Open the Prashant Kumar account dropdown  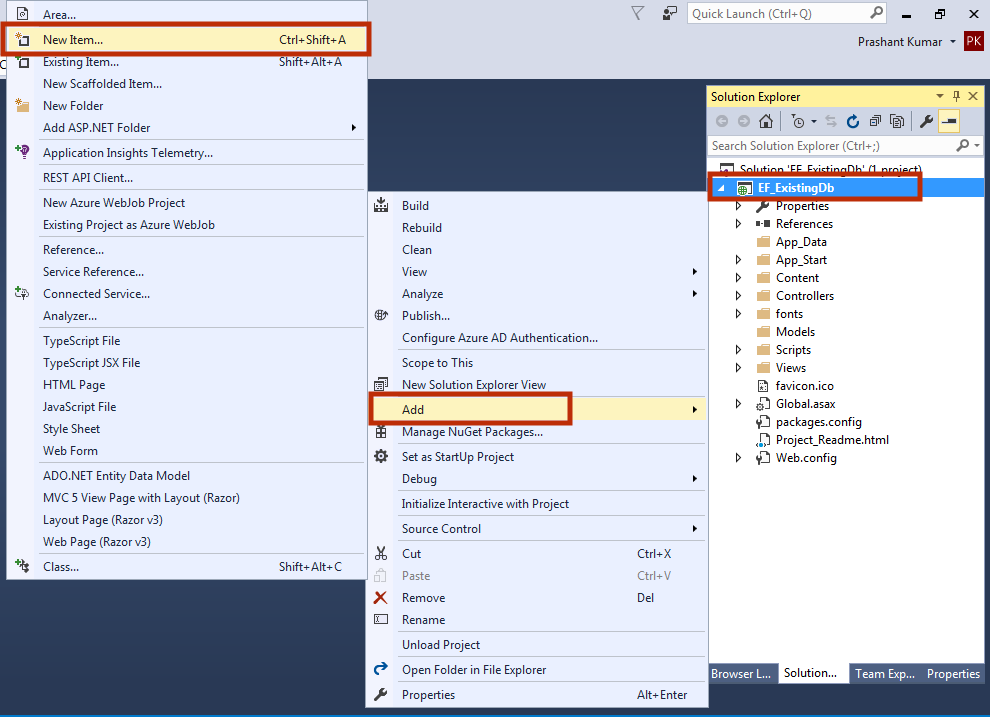[x=953, y=42]
